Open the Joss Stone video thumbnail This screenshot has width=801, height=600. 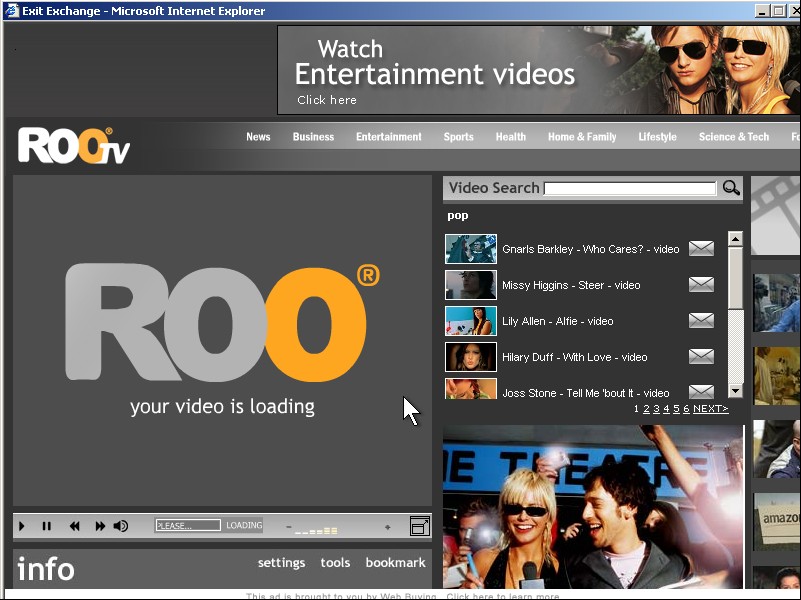coord(470,389)
